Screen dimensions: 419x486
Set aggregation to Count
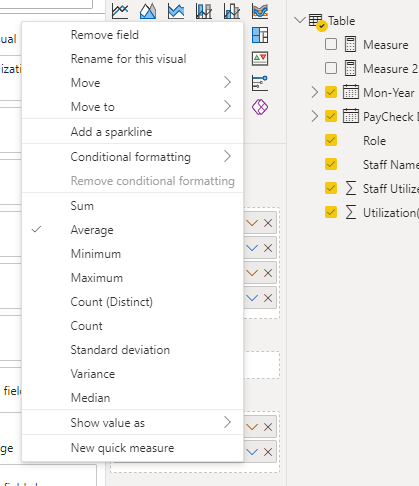click(x=133, y=326)
